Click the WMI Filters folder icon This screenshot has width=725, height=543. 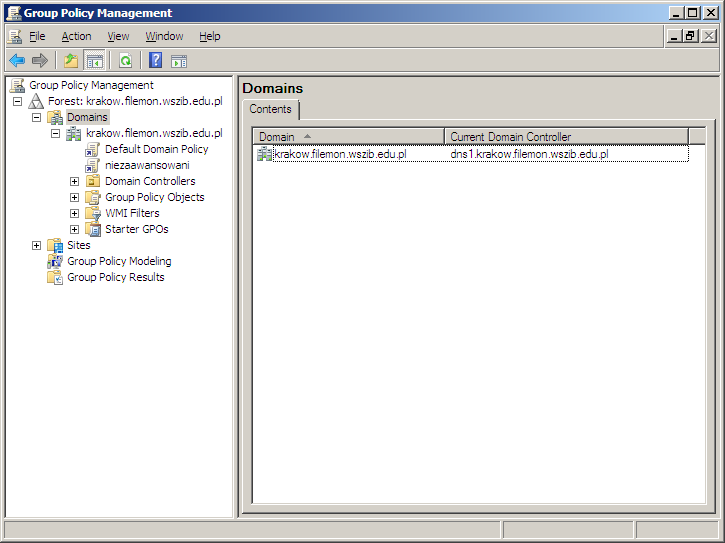click(93, 213)
